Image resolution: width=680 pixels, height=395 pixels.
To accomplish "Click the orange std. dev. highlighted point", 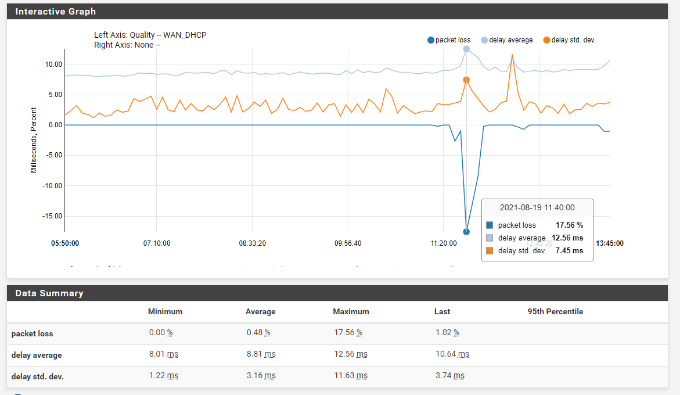I will (x=466, y=80).
